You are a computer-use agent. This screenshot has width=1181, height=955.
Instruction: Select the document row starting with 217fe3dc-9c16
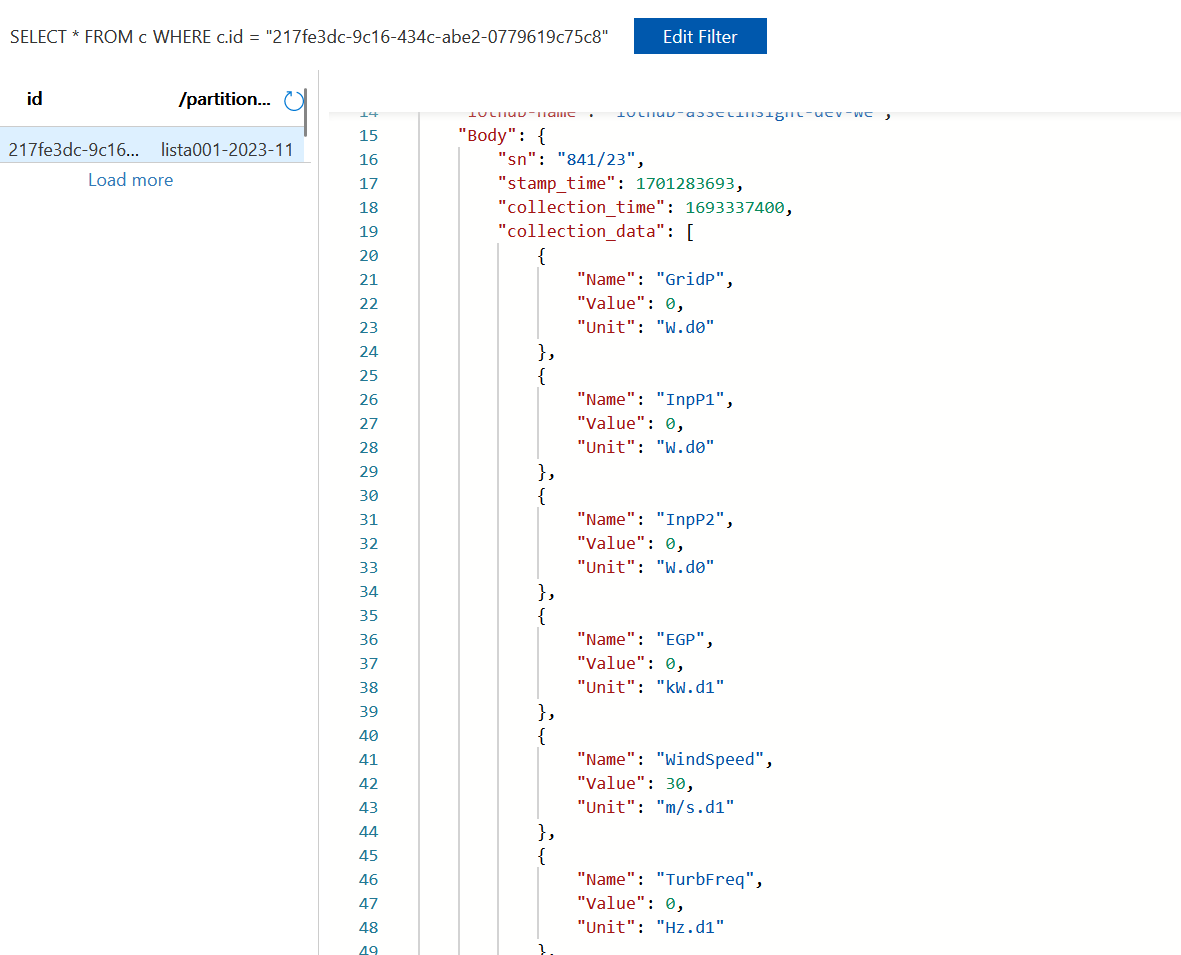point(73,147)
